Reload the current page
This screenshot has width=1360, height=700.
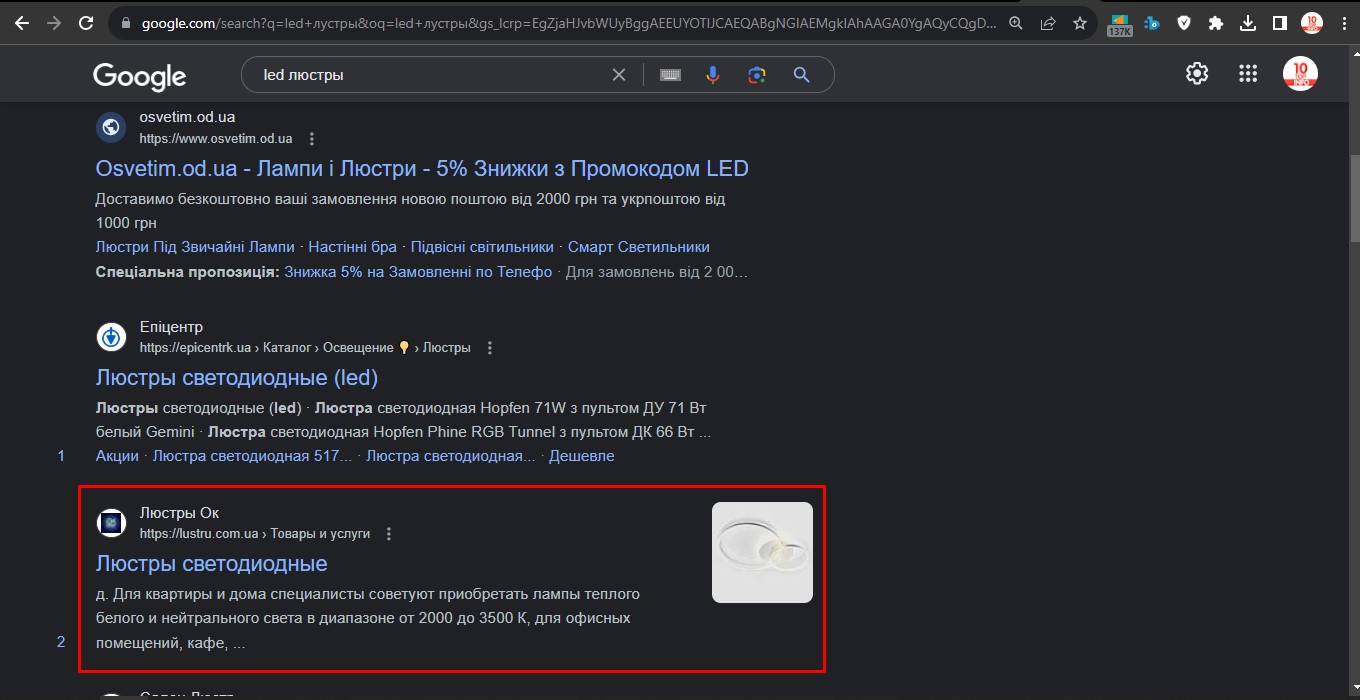pyautogui.click(x=86, y=23)
